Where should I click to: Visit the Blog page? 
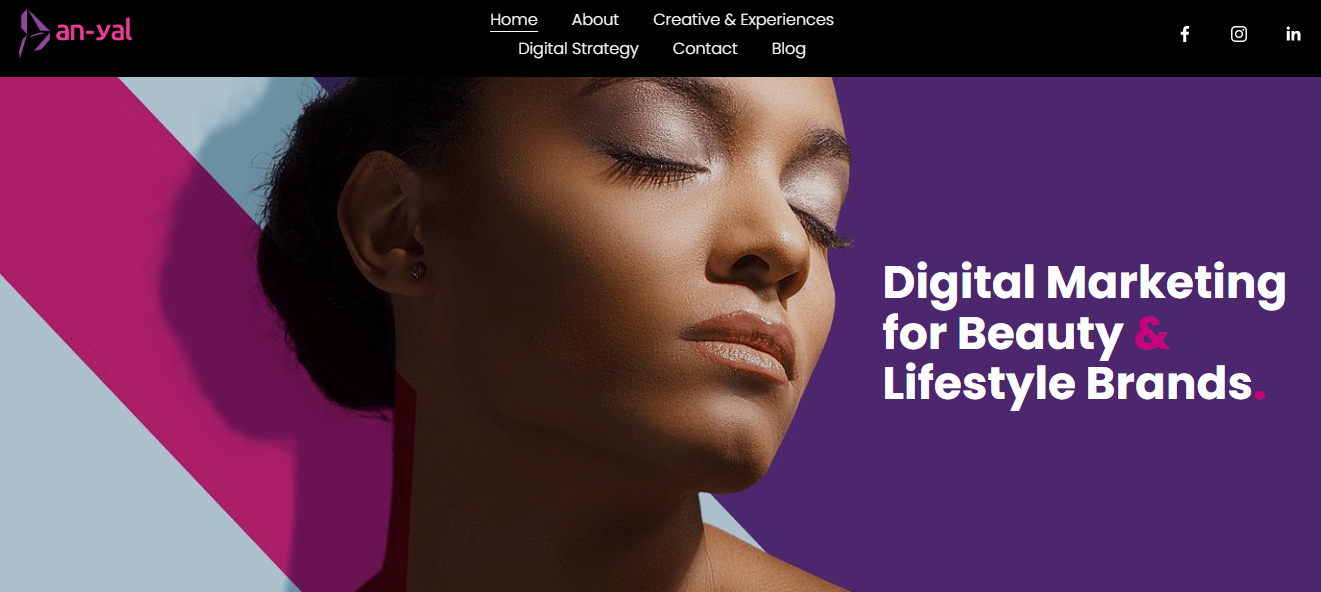(x=789, y=49)
